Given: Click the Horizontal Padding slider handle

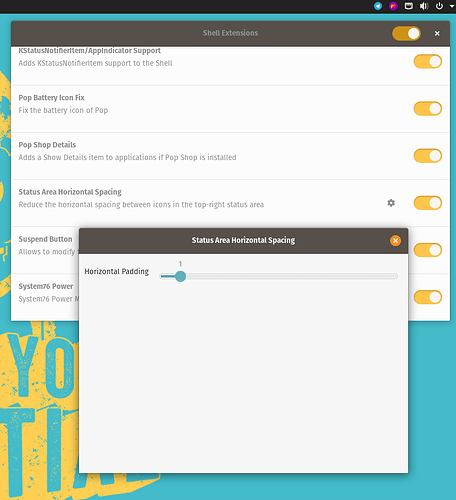Looking at the screenshot, I should 180,276.
